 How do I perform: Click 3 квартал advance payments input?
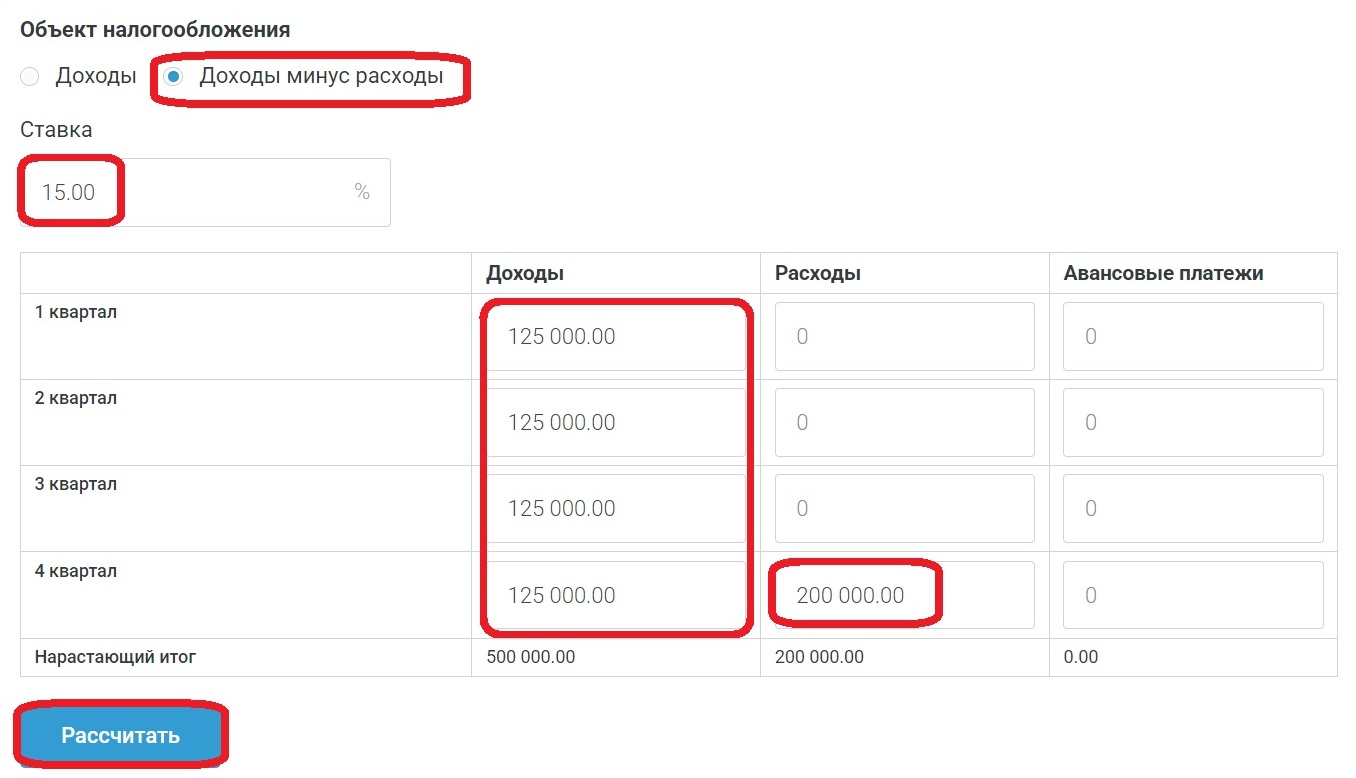click(1192, 509)
